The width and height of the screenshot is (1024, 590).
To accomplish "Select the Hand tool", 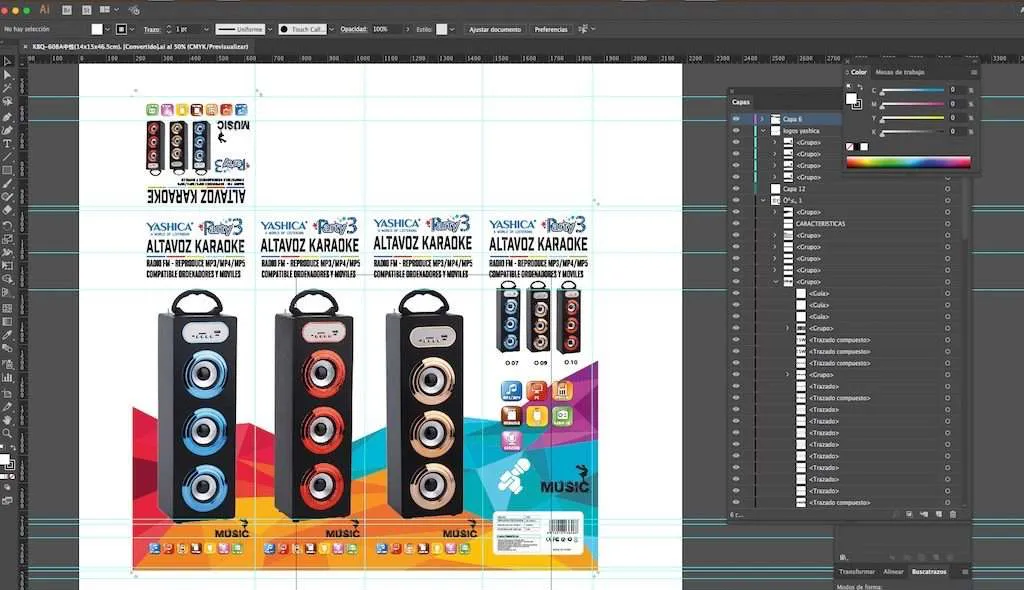I will [7, 420].
